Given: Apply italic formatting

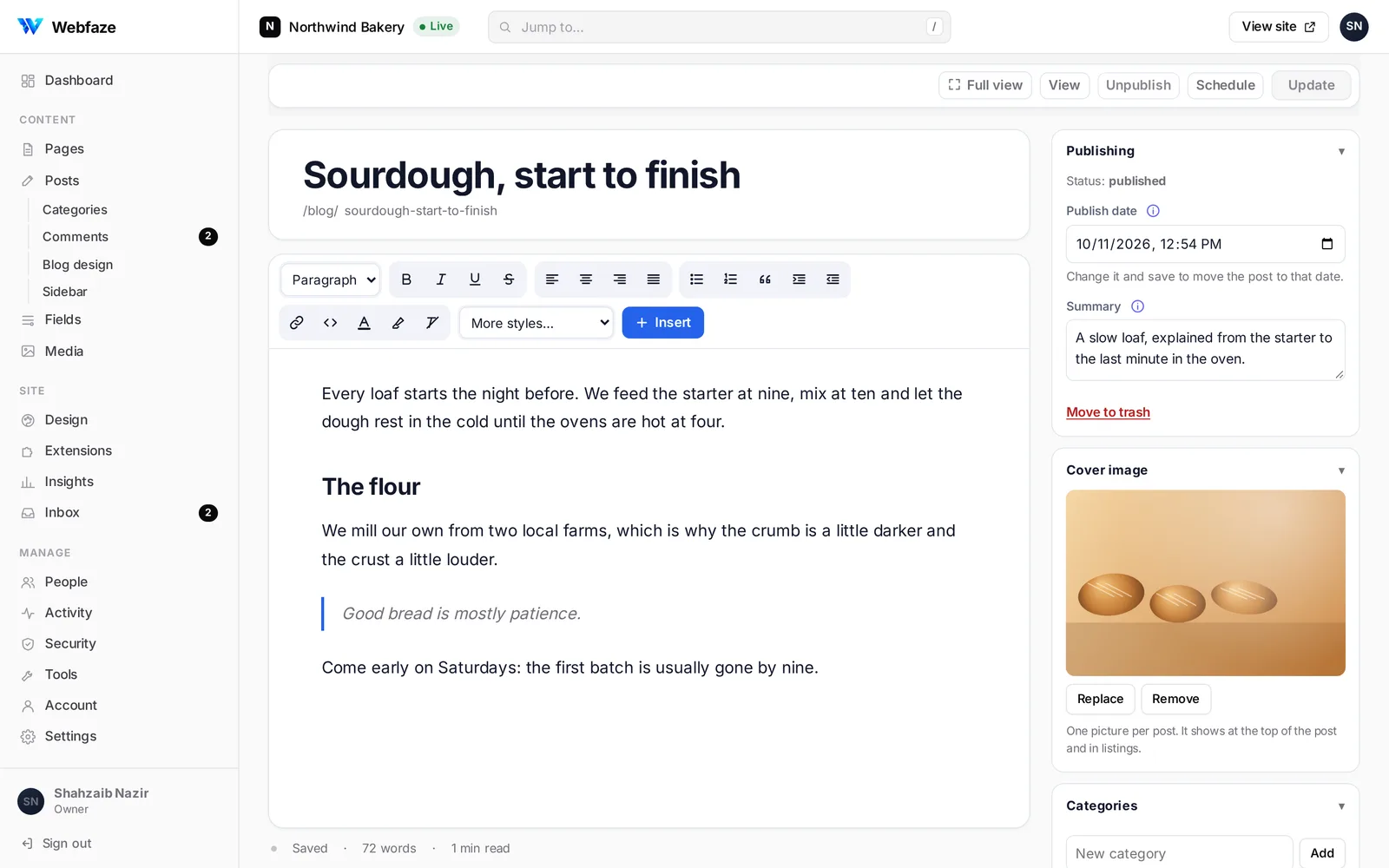Looking at the screenshot, I should pyautogui.click(x=441, y=279).
